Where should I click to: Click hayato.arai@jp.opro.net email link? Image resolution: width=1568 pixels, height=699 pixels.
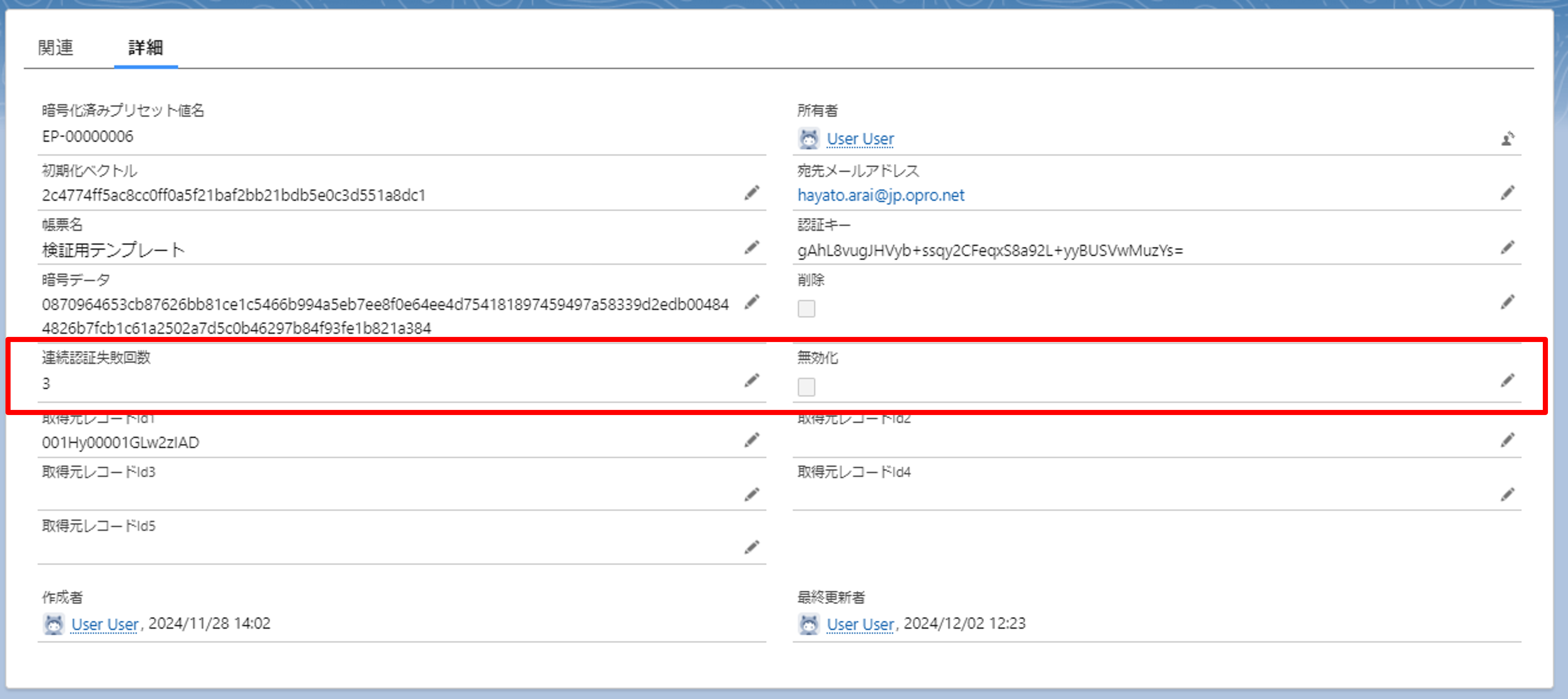tap(880, 195)
